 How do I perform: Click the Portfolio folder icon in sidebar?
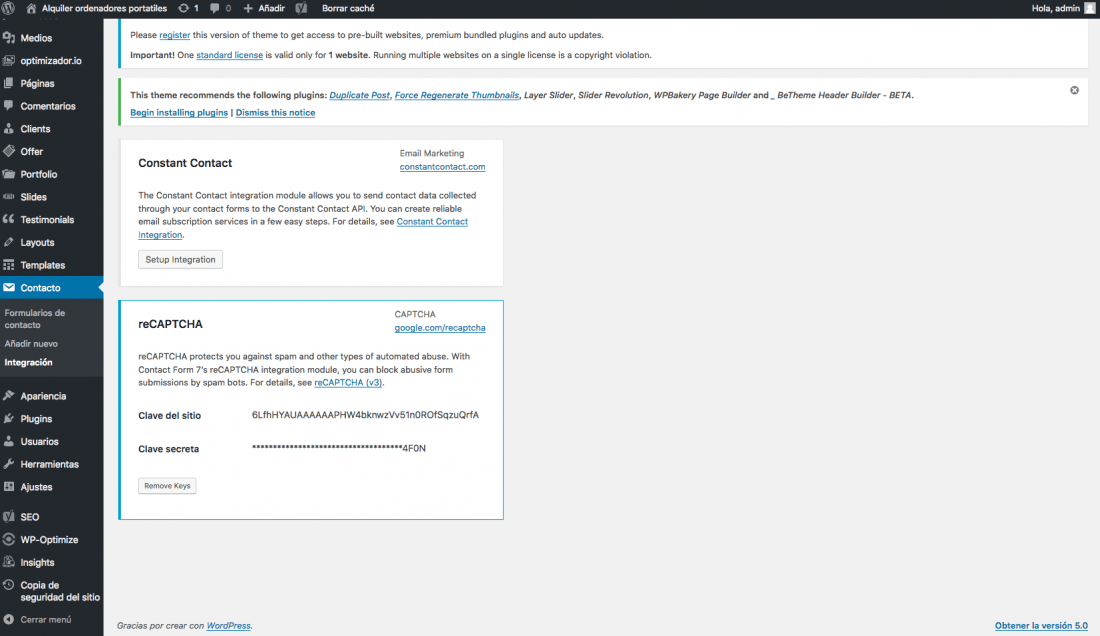(x=9, y=174)
